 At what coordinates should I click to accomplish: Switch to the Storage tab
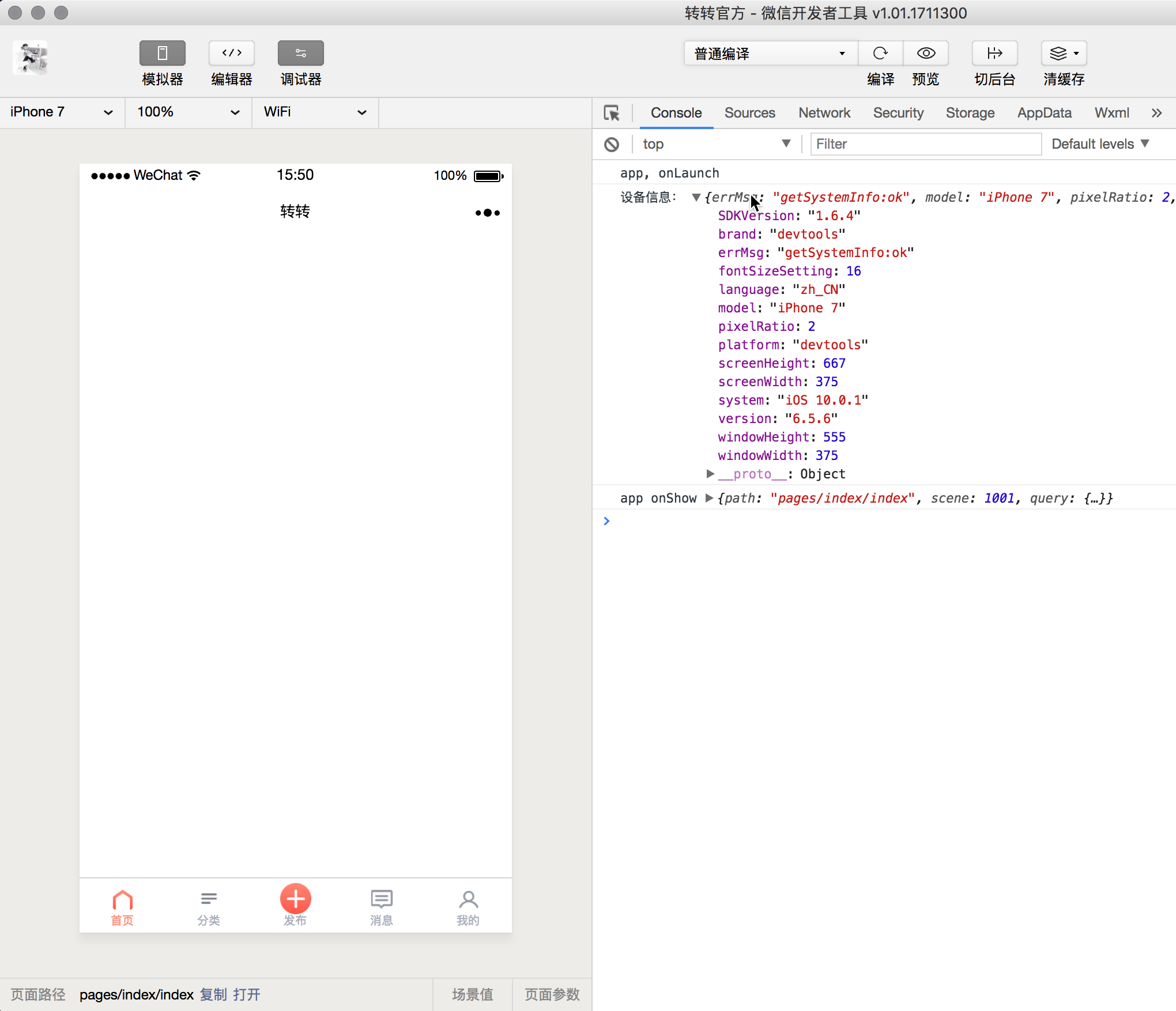coord(970,113)
